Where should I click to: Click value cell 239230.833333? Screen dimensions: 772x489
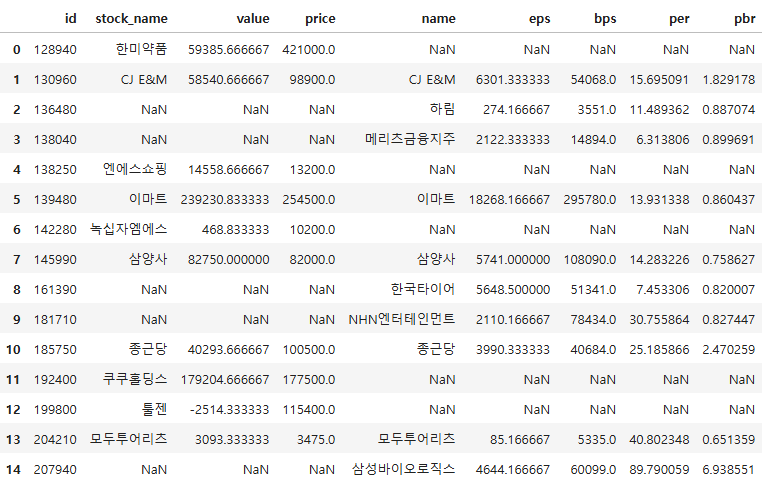[225, 200]
